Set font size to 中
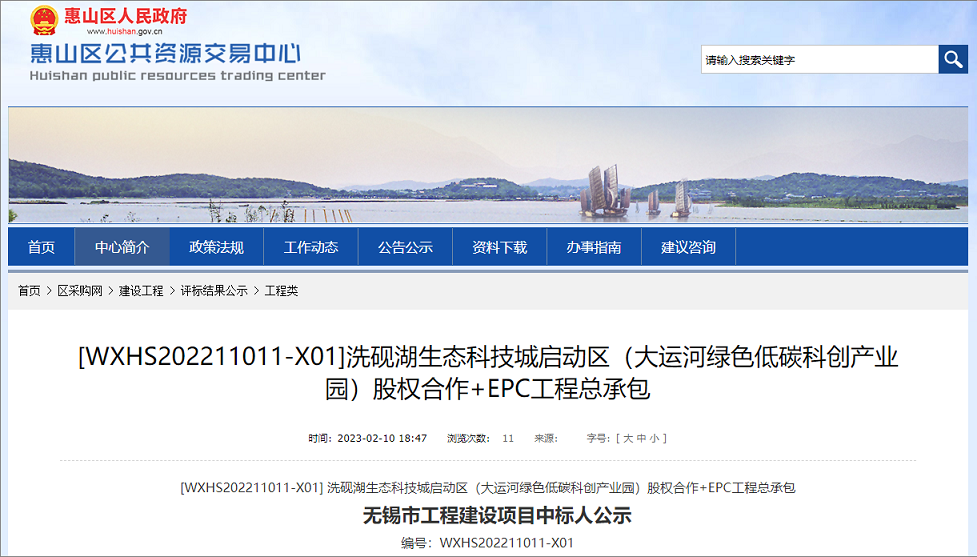 click(642, 438)
